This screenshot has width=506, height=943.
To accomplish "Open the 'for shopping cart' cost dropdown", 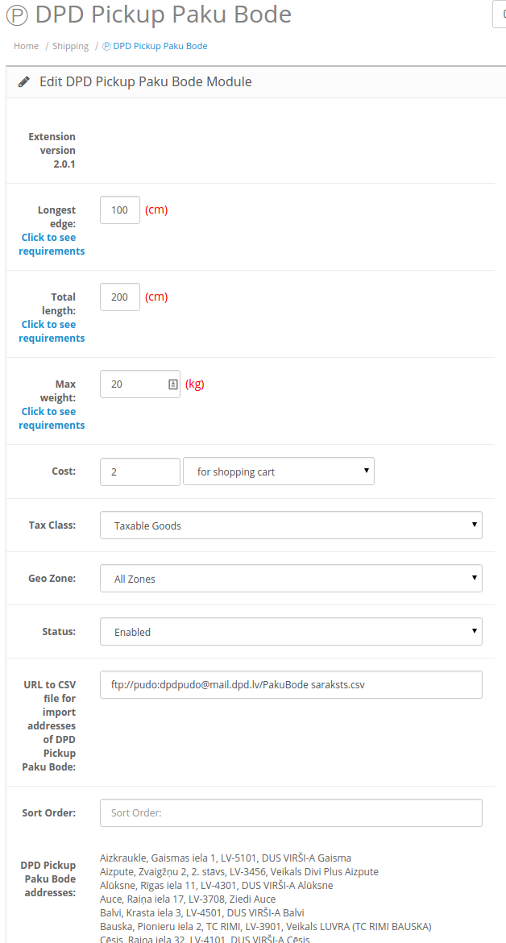I will click(279, 472).
